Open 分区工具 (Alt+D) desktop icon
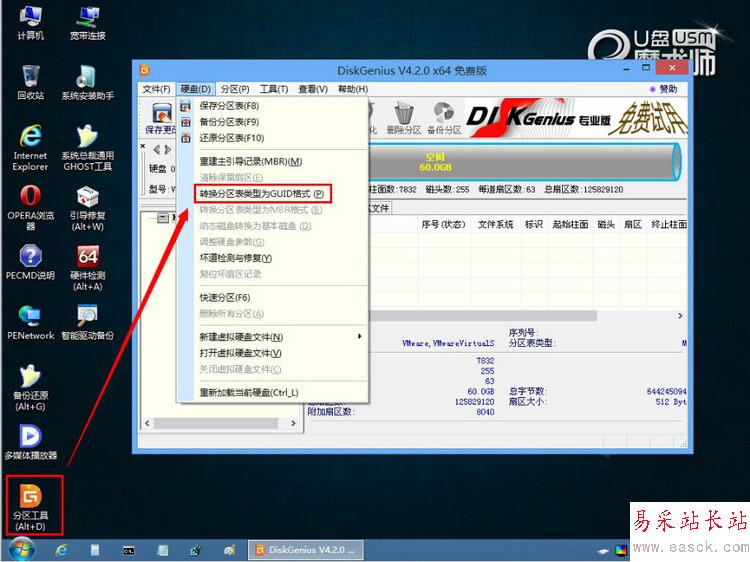 point(31,507)
